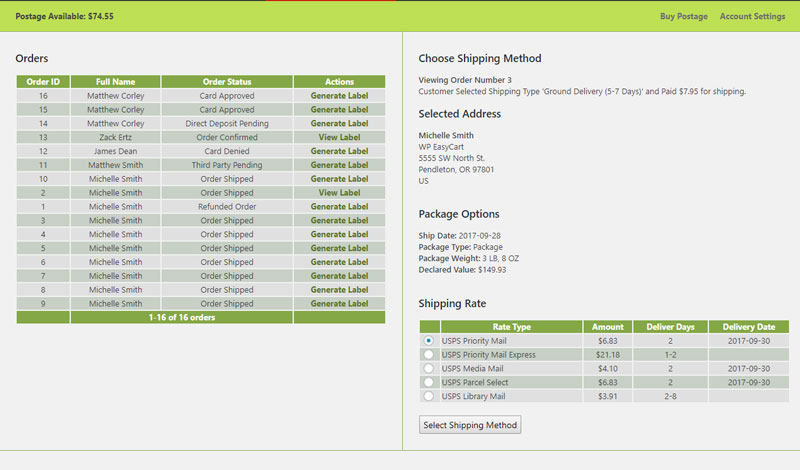Image resolution: width=800 pixels, height=470 pixels.
Task: Generate Label for order 4
Action: (339, 234)
